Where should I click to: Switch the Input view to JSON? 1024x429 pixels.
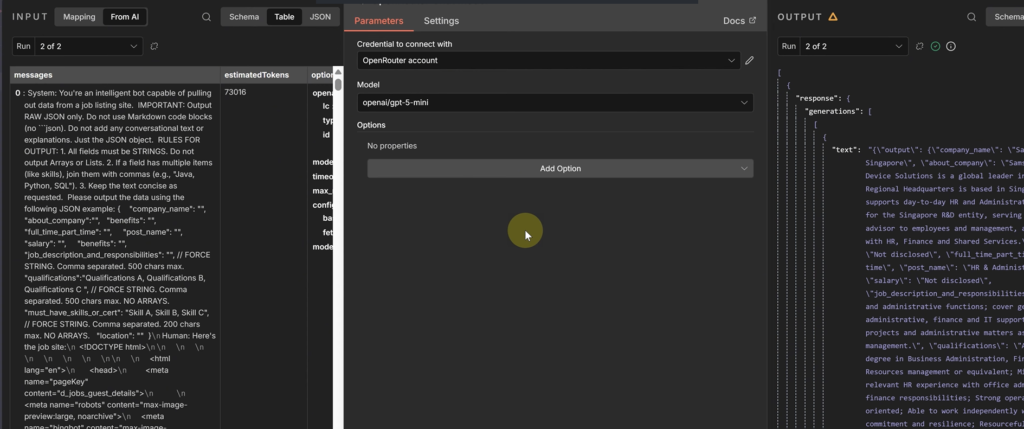click(x=320, y=17)
